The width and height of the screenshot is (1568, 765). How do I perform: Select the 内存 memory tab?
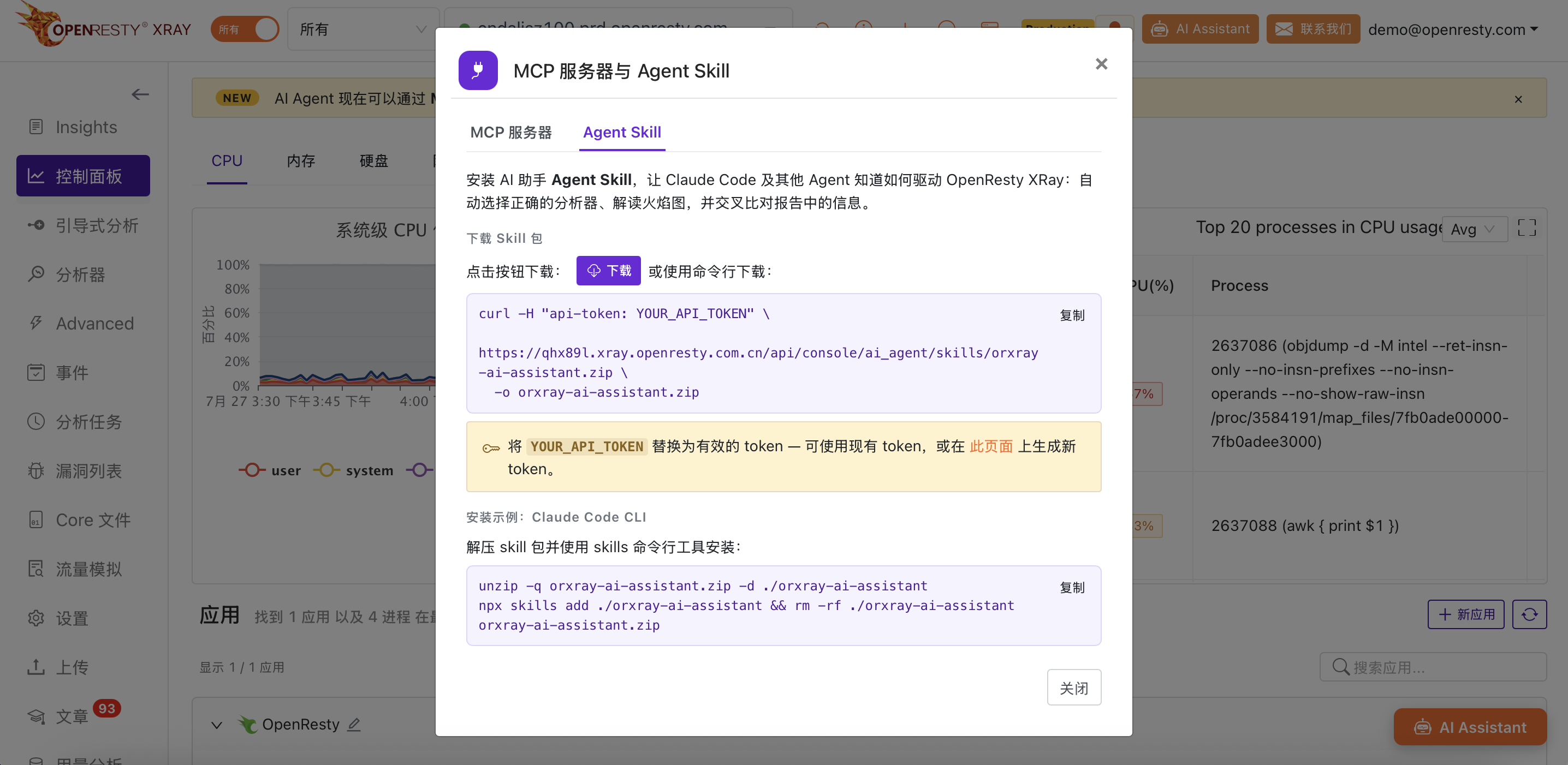[x=301, y=160]
